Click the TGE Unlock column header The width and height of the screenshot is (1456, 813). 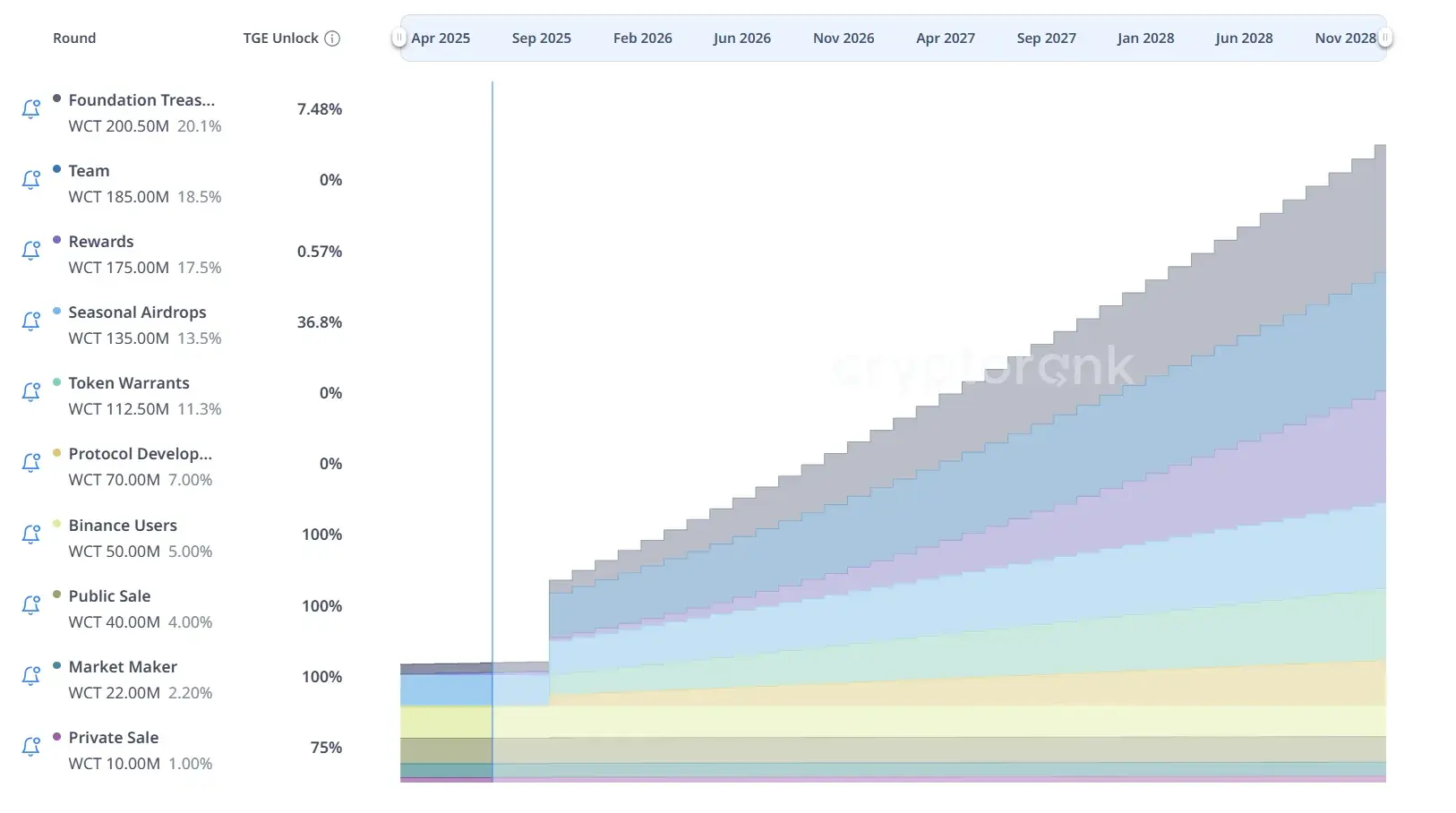(x=280, y=39)
